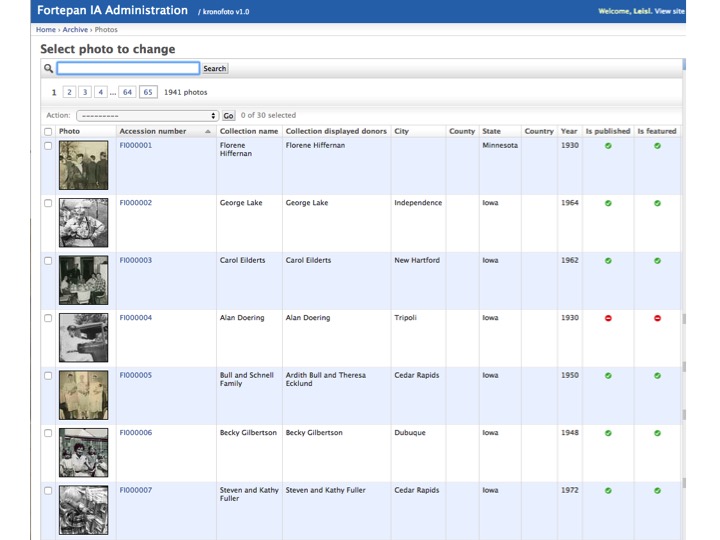Click green published icon for FI000001

(x=608, y=146)
